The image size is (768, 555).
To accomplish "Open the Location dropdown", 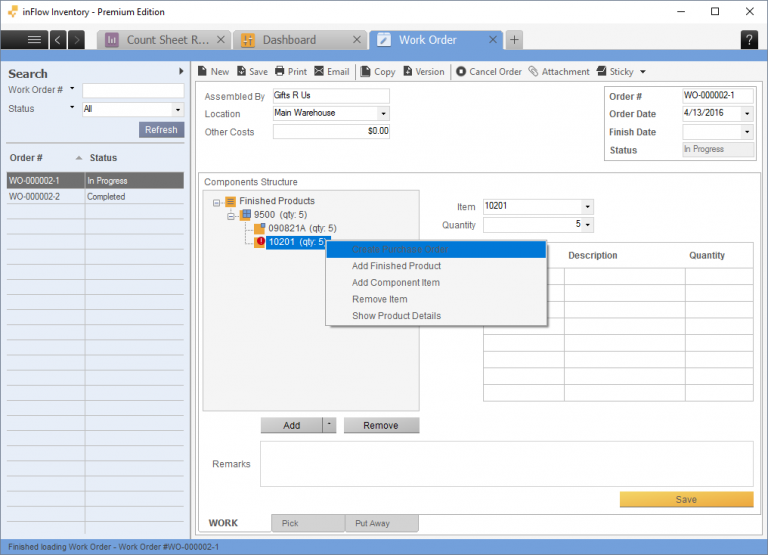I will point(384,114).
